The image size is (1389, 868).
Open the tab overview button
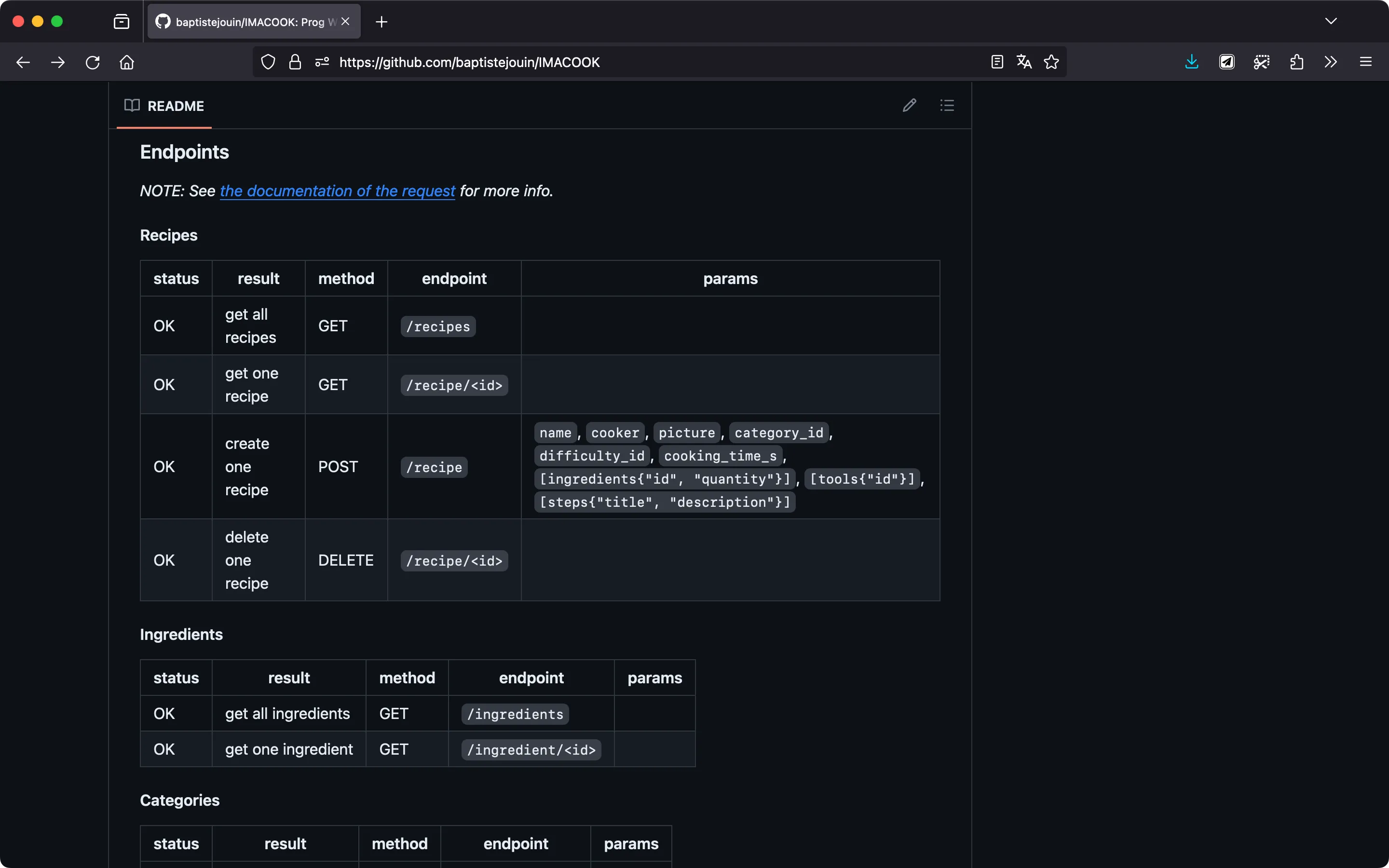point(121,22)
